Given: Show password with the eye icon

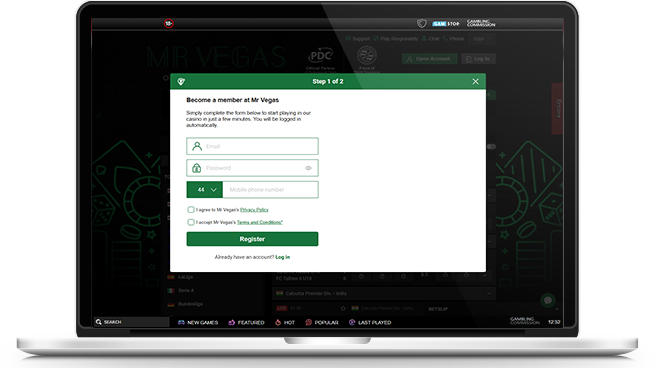Looking at the screenshot, I should 308,168.
